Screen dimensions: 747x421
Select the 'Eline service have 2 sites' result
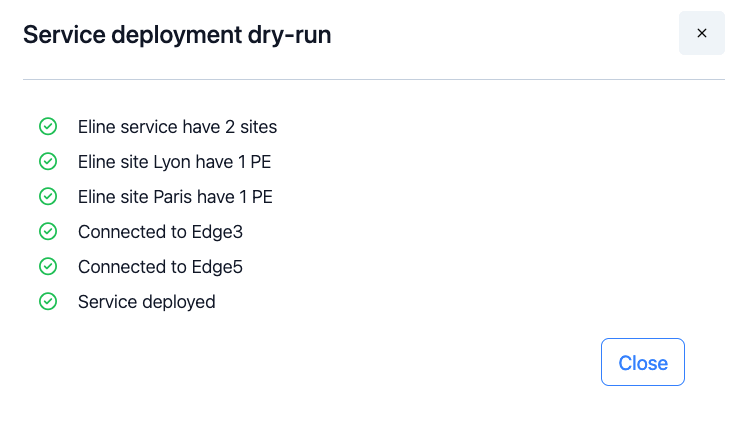point(177,127)
